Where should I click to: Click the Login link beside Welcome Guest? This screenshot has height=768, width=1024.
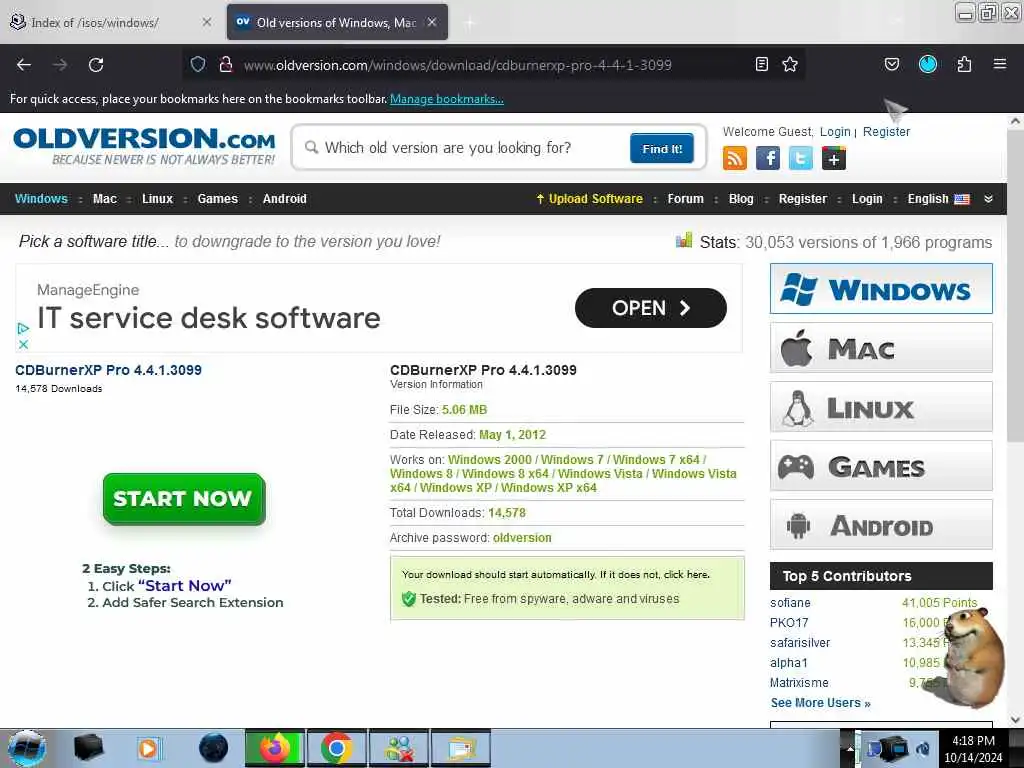835,131
